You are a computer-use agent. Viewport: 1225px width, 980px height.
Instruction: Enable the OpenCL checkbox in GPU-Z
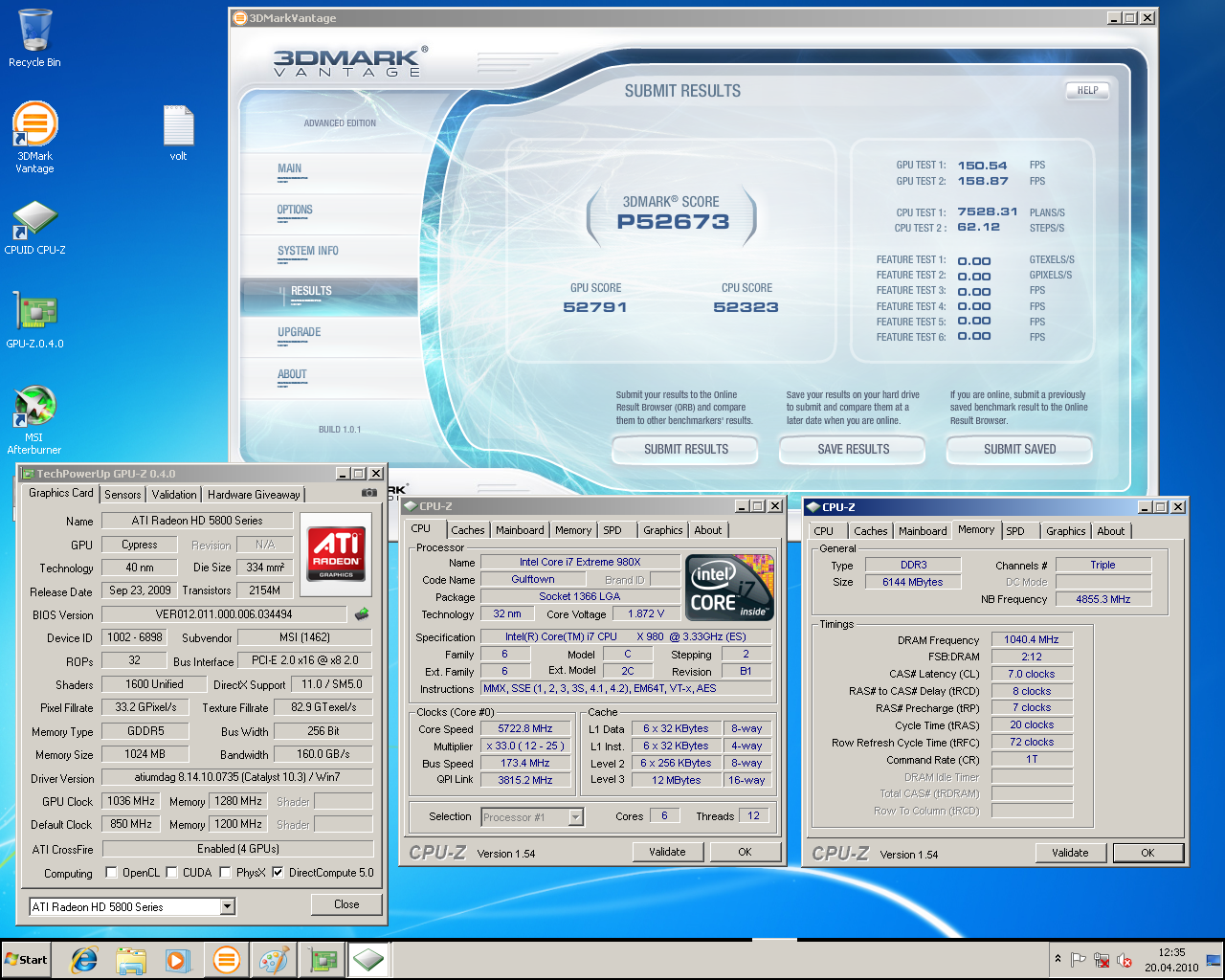112,872
